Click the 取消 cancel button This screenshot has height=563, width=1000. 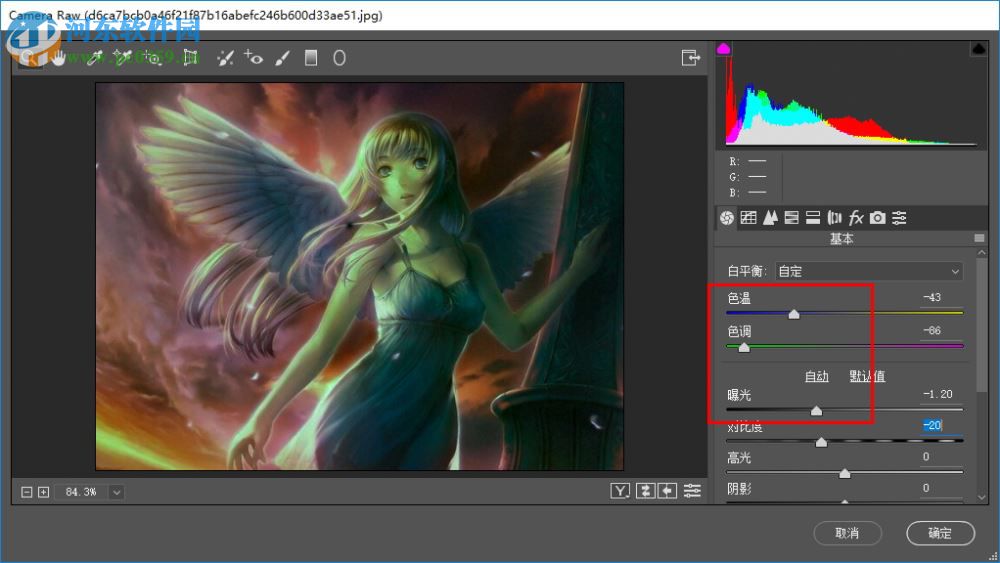point(848,533)
